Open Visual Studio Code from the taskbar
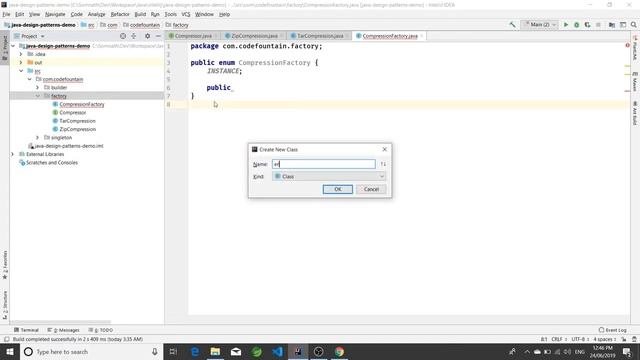This screenshot has width=640, height=360. tap(278, 351)
